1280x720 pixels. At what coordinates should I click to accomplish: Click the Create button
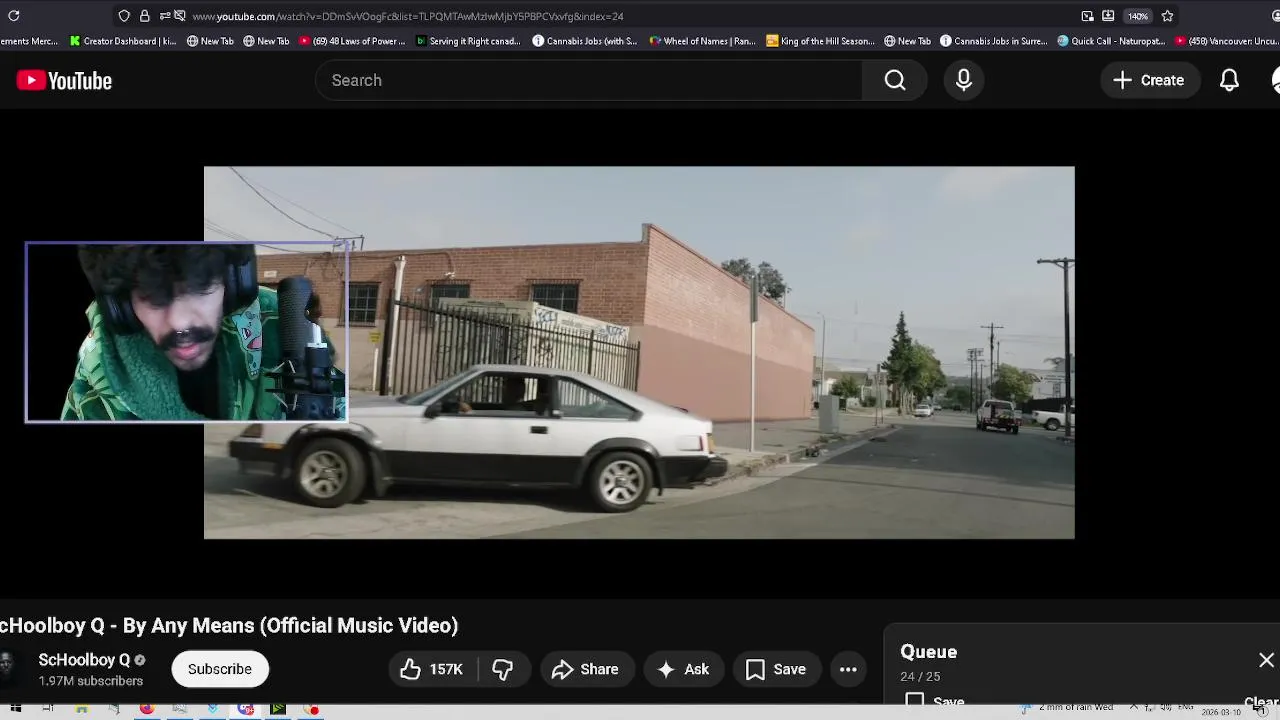pyautogui.click(x=1149, y=80)
